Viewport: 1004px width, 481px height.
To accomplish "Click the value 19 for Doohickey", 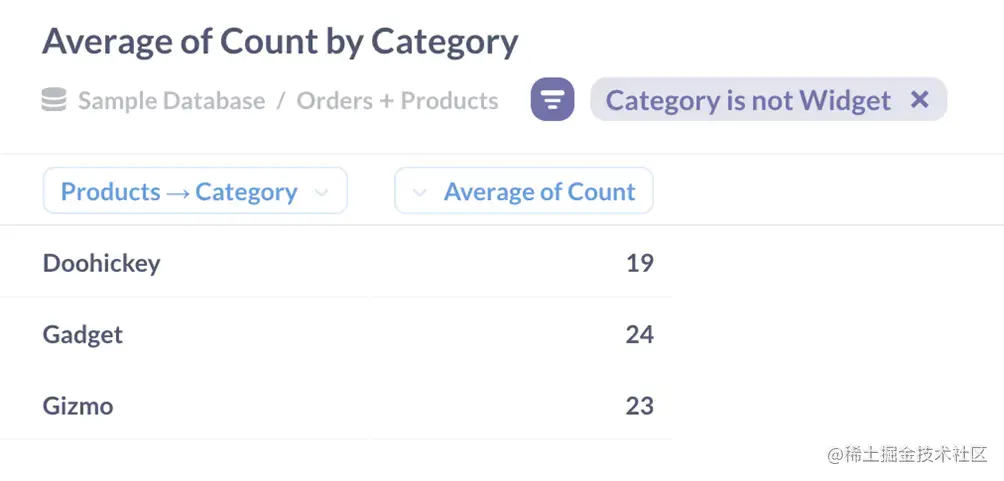I will [x=639, y=263].
